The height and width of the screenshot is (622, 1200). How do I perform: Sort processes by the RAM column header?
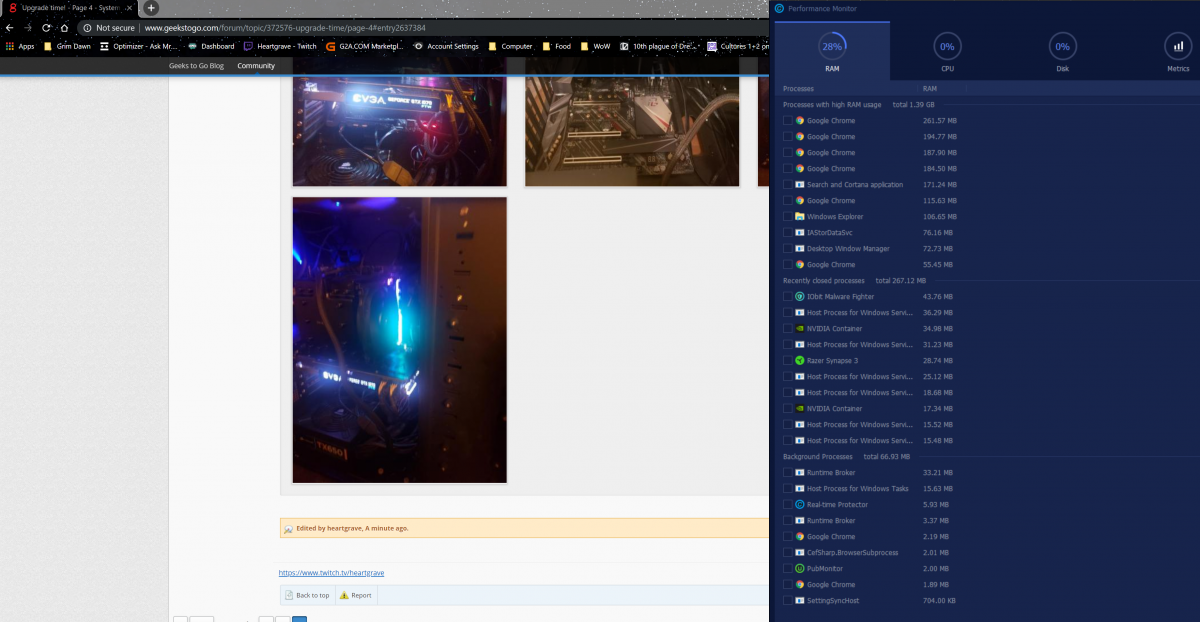coord(930,89)
